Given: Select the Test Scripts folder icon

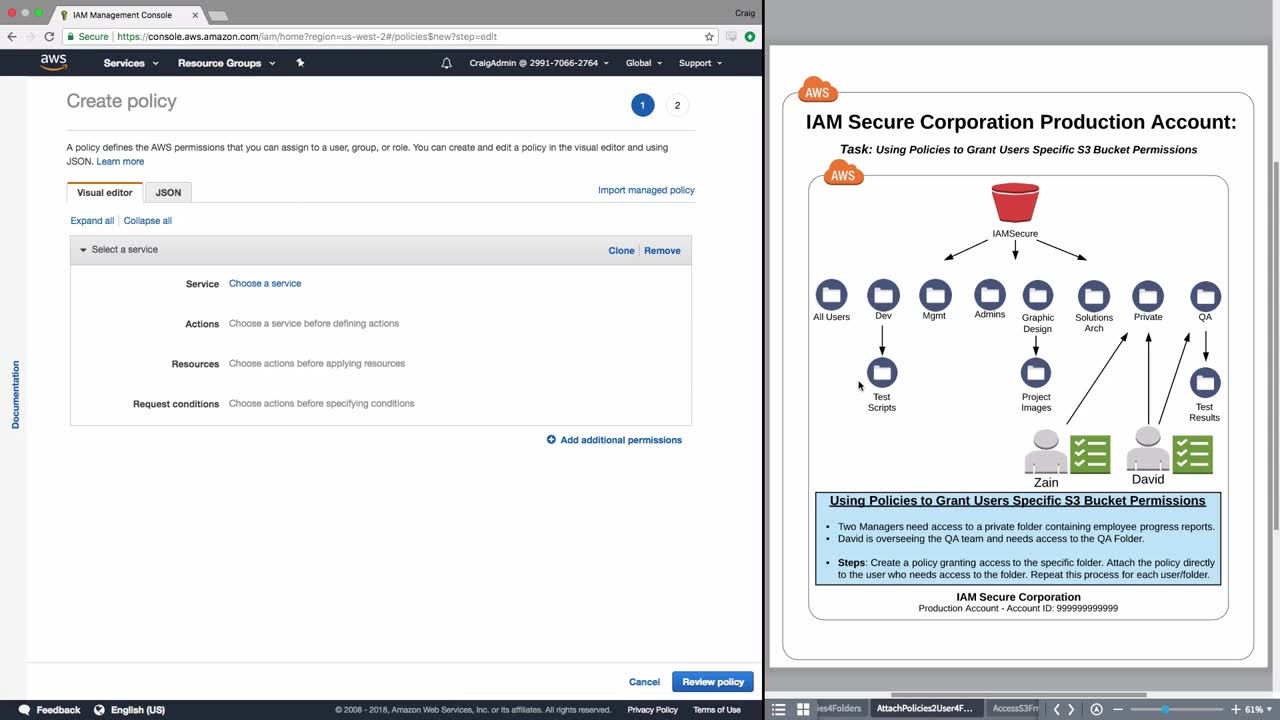Looking at the screenshot, I should pos(882,373).
